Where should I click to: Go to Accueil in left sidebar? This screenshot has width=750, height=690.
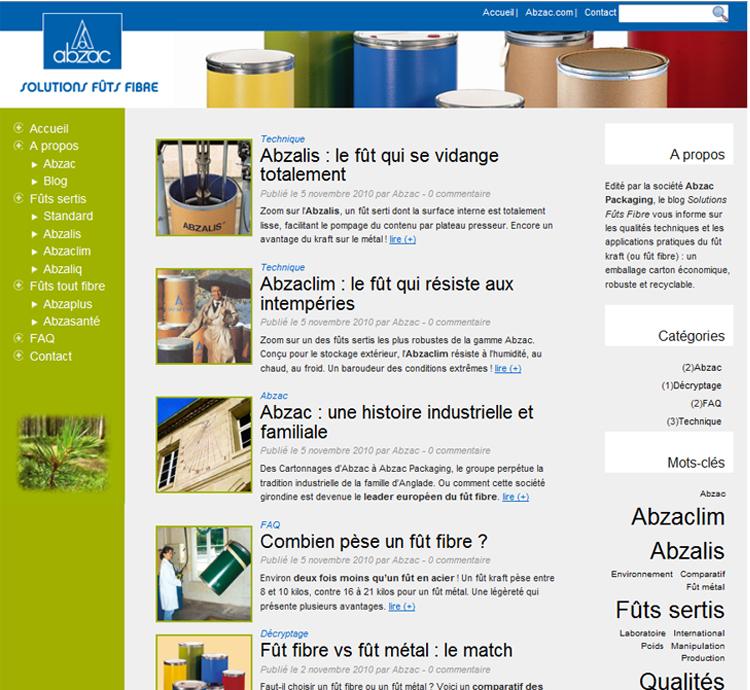tap(49, 129)
